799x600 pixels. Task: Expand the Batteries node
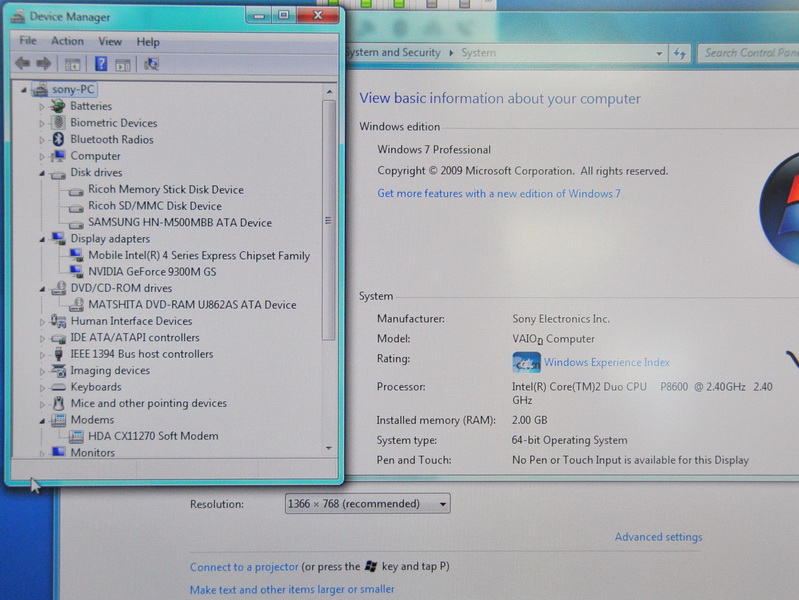pyautogui.click(x=42, y=107)
